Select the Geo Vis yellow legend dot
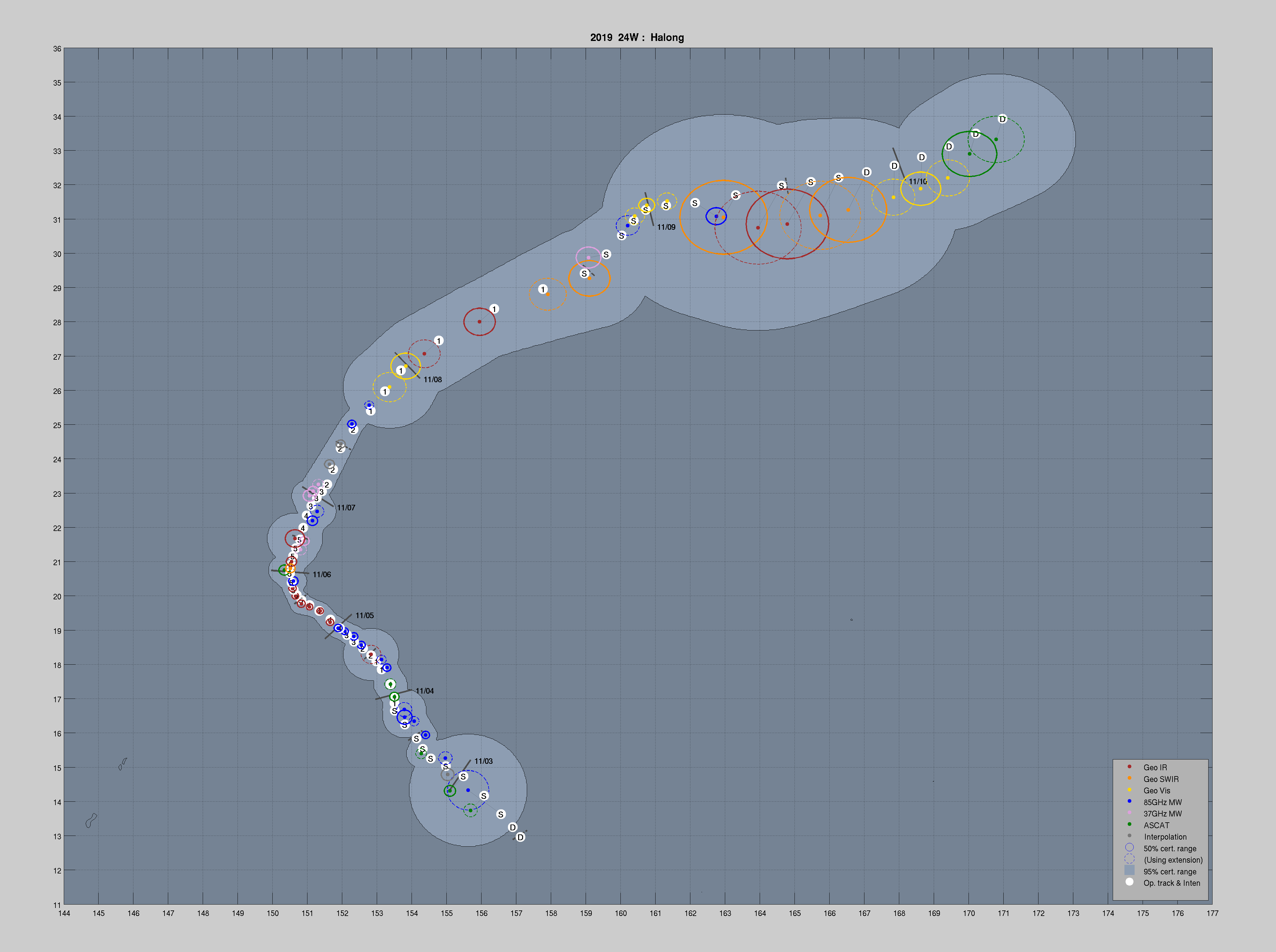The image size is (1276, 952). point(1129,790)
